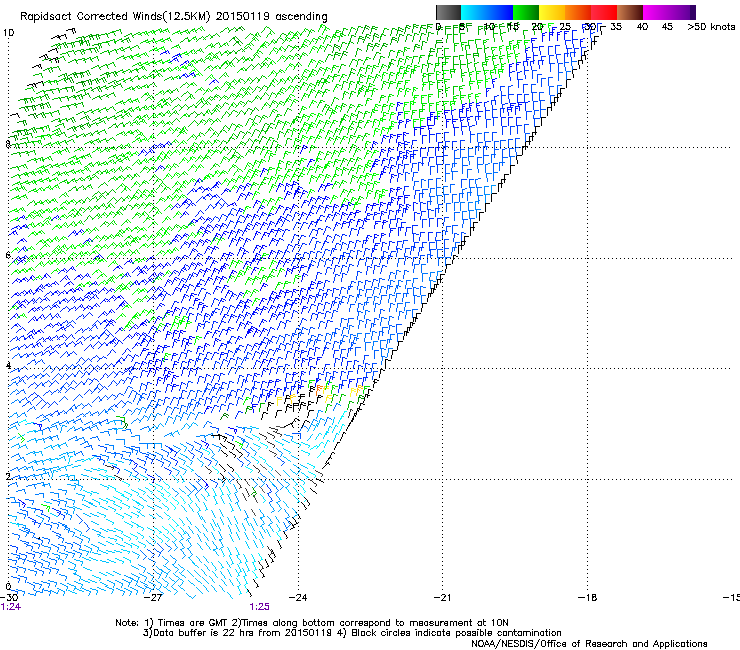Click the '35' knots legend label
Screen dimensions: 740x650
point(616,27)
